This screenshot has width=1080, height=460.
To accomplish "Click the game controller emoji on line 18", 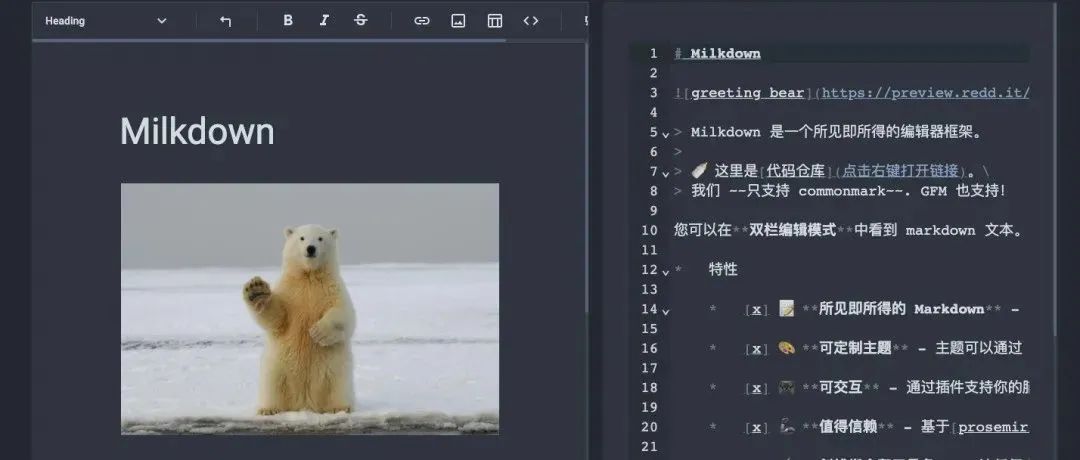I will tap(787, 387).
